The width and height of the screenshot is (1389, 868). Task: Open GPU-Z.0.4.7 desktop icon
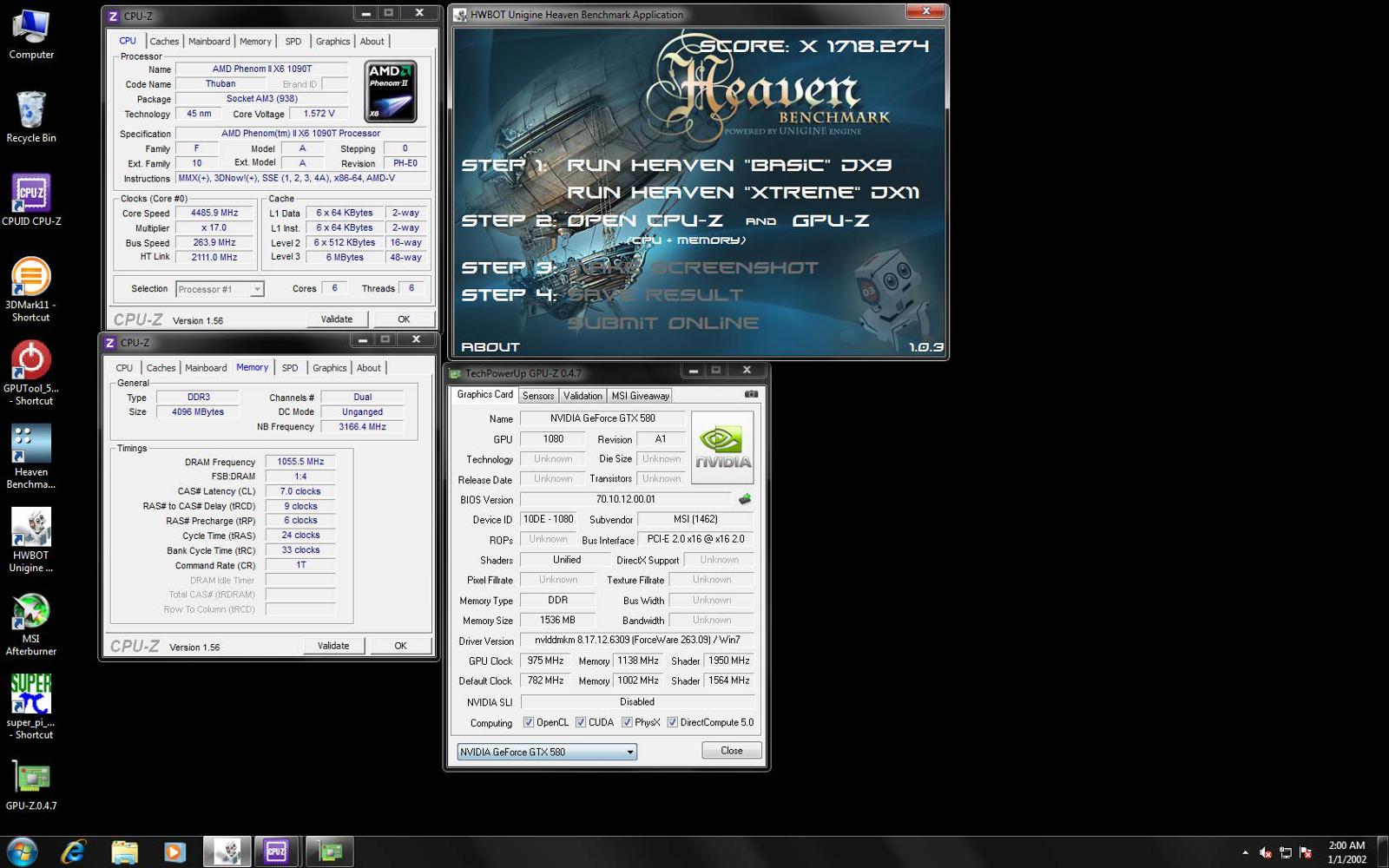point(31,786)
